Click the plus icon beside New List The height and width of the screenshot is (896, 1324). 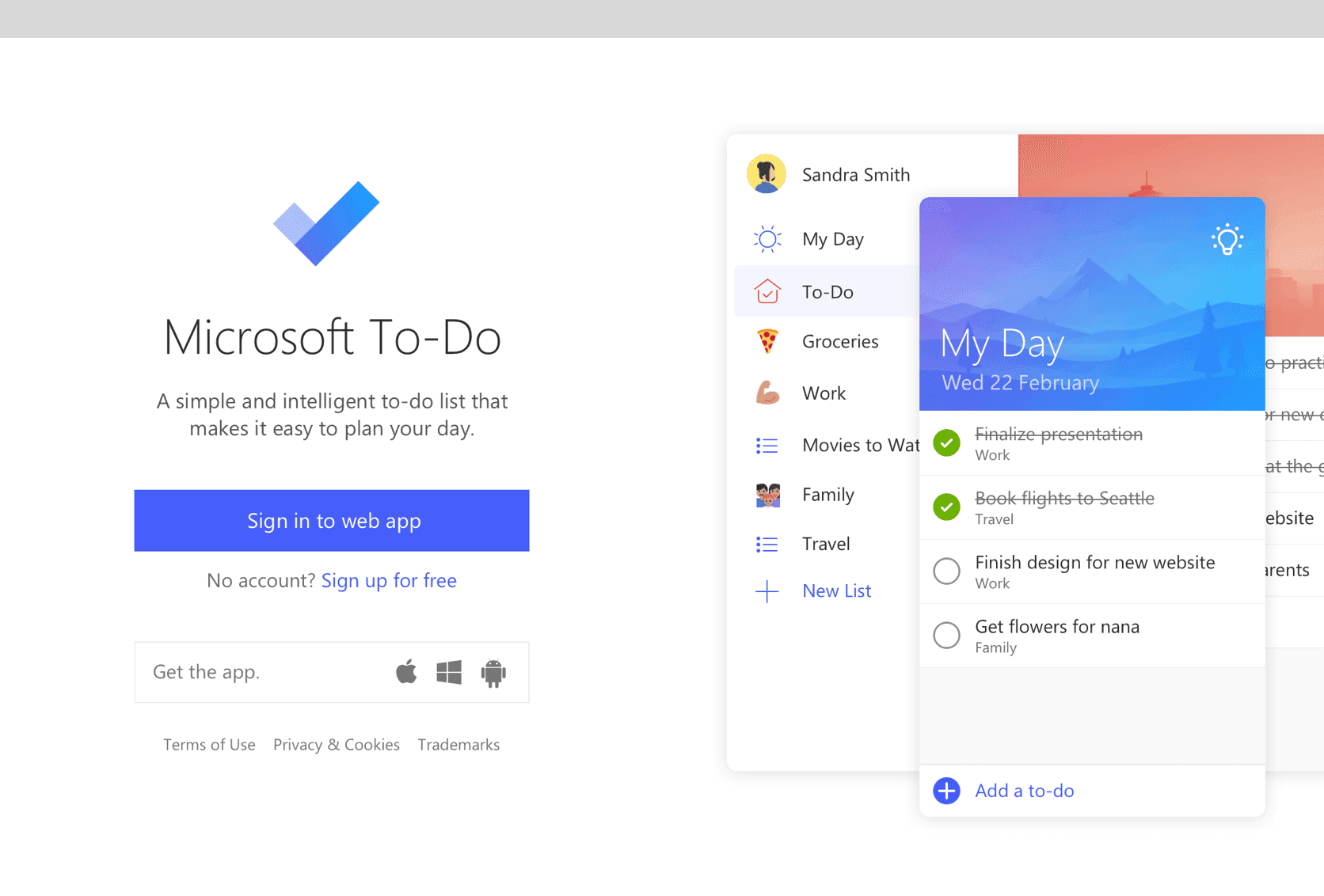click(767, 591)
